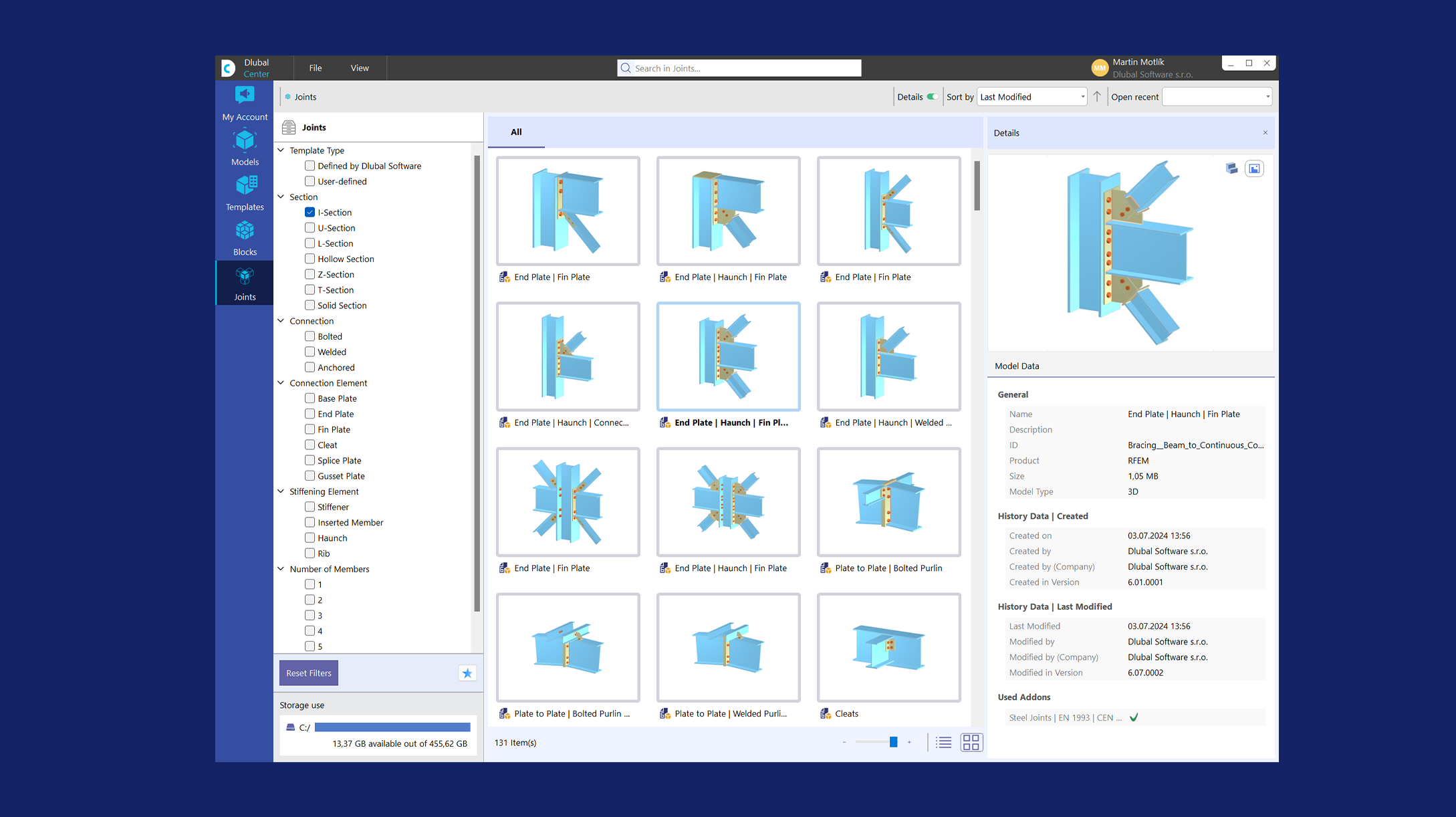The height and width of the screenshot is (817, 1456).
Task: Click the Joints sidebar navigation icon
Action: point(245,283)
